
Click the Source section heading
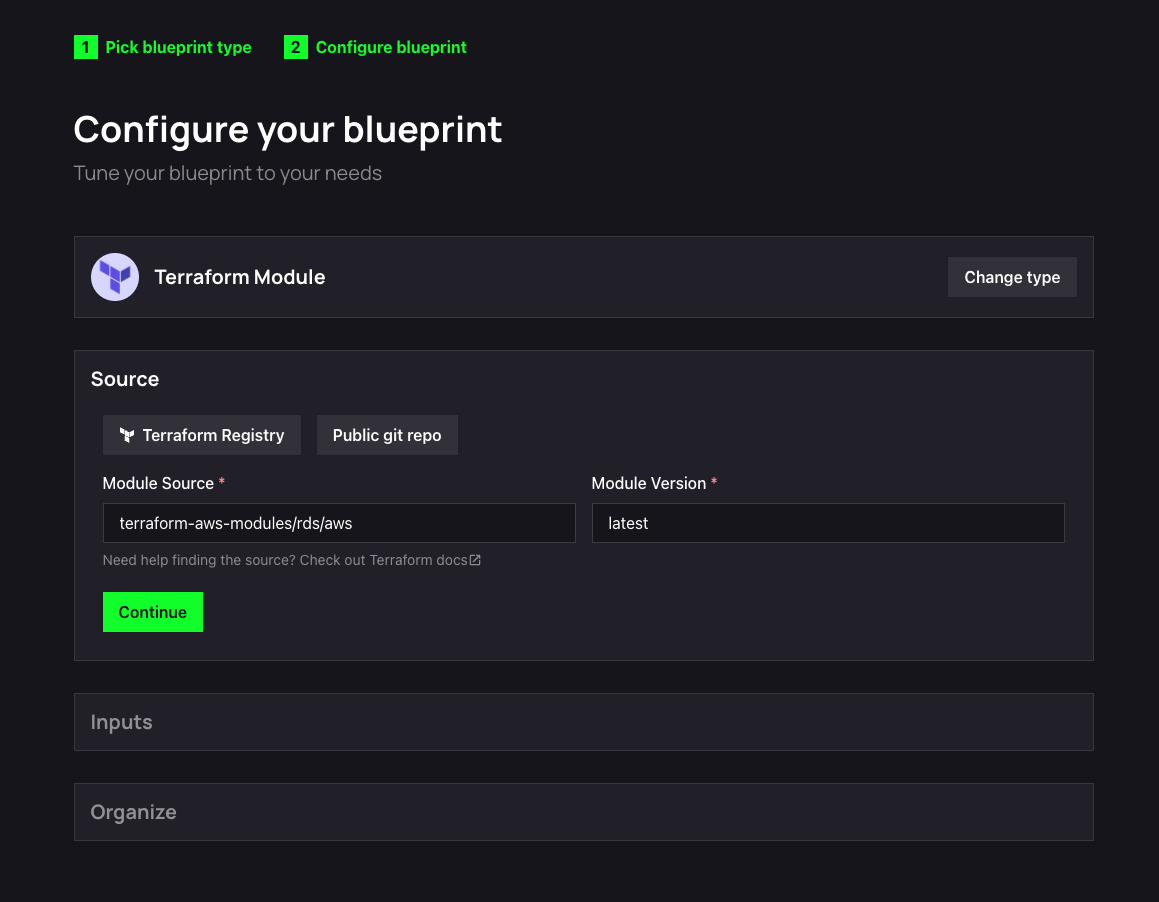pyautogui.click(x=125, y=379)
